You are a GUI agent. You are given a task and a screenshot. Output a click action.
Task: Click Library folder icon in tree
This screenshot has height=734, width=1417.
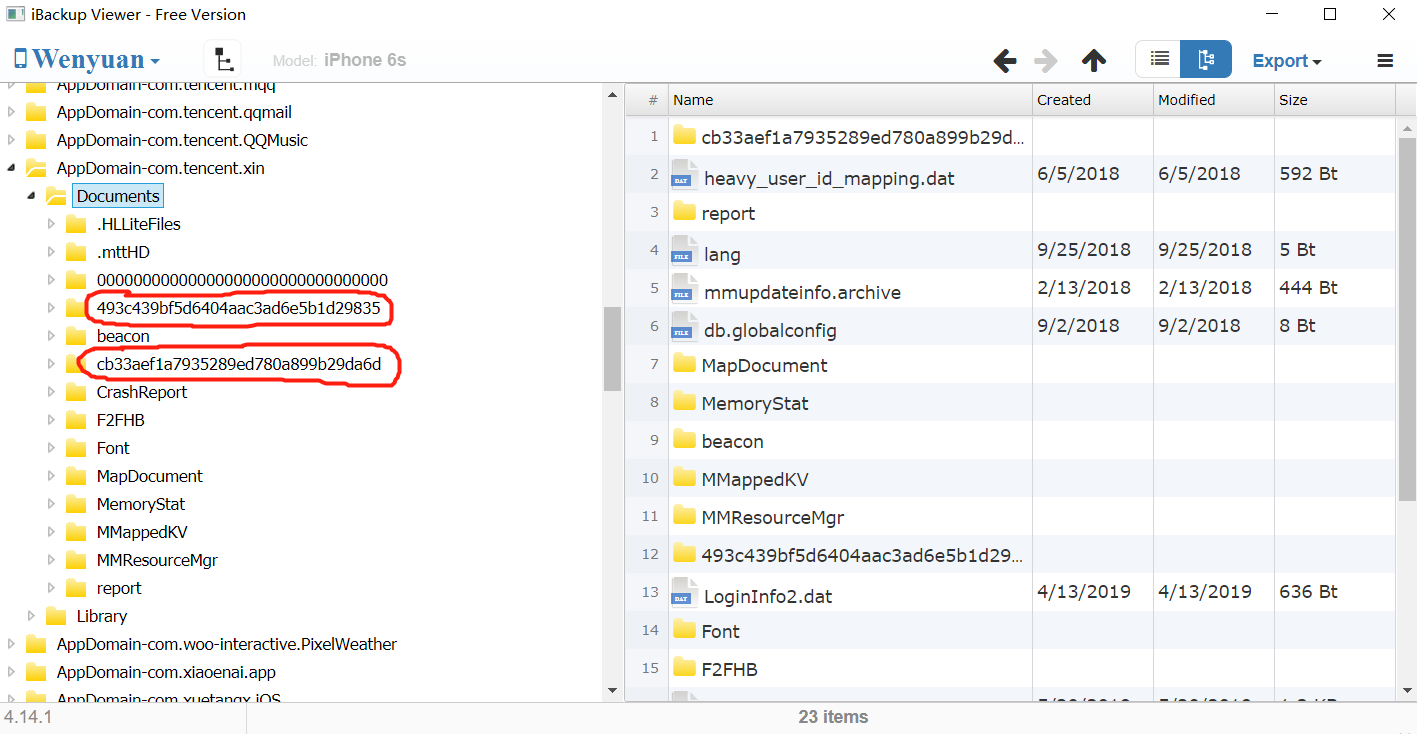click(56, 616)
